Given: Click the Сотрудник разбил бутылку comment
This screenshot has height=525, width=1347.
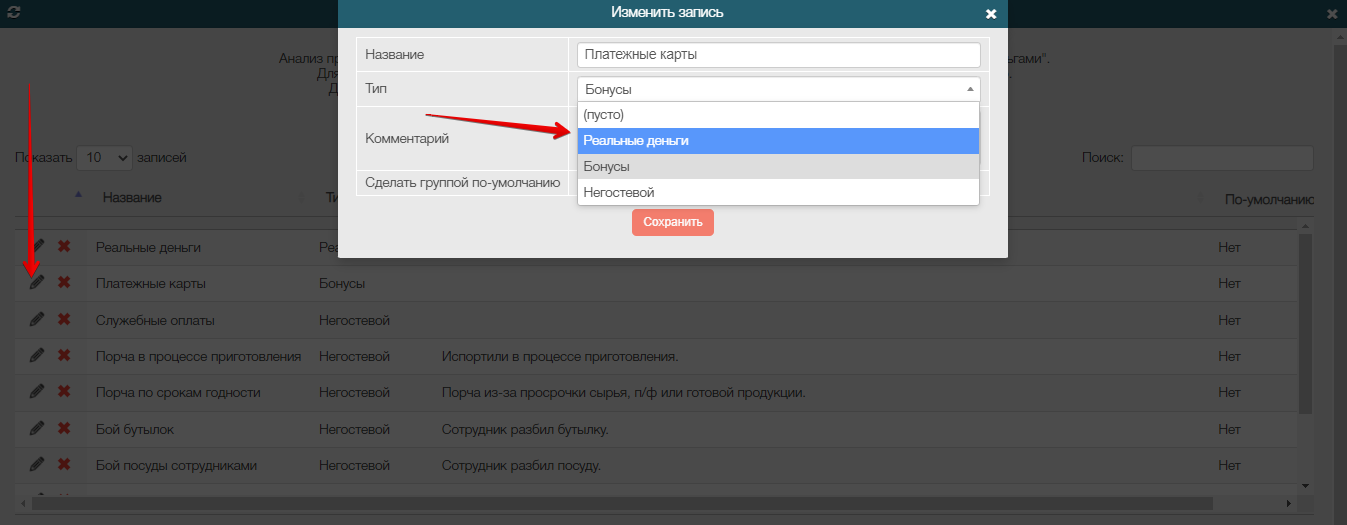Looking at the screenshot, I should pyautogui.click(x=525, y=429).
